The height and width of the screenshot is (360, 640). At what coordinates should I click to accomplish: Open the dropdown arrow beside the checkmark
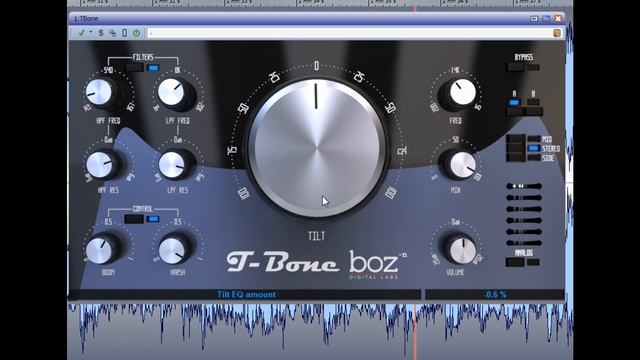[x=91, y=32]
